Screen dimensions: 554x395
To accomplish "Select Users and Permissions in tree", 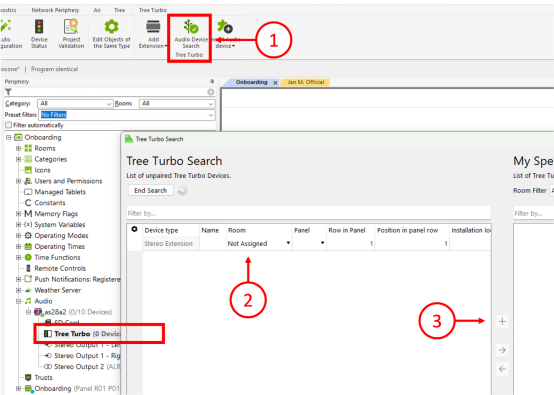I will 68,181.
